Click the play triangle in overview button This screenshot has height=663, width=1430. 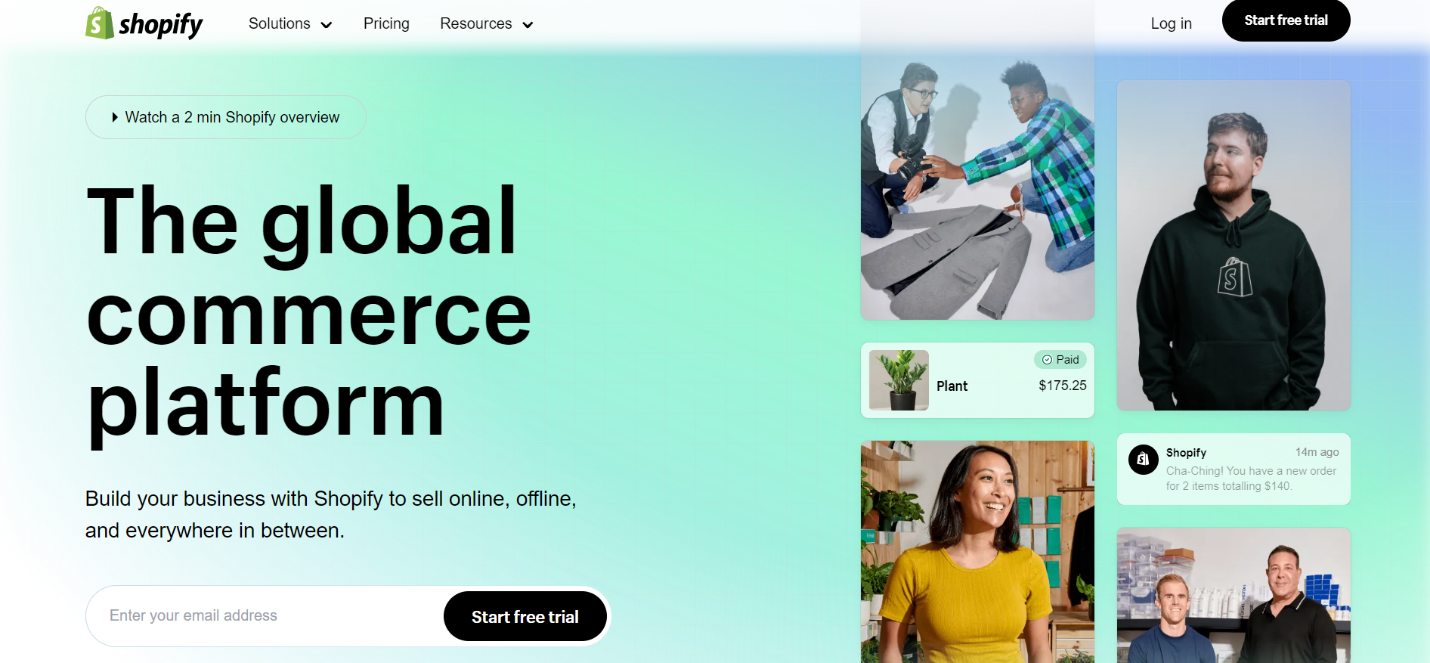tap(115, 117)
